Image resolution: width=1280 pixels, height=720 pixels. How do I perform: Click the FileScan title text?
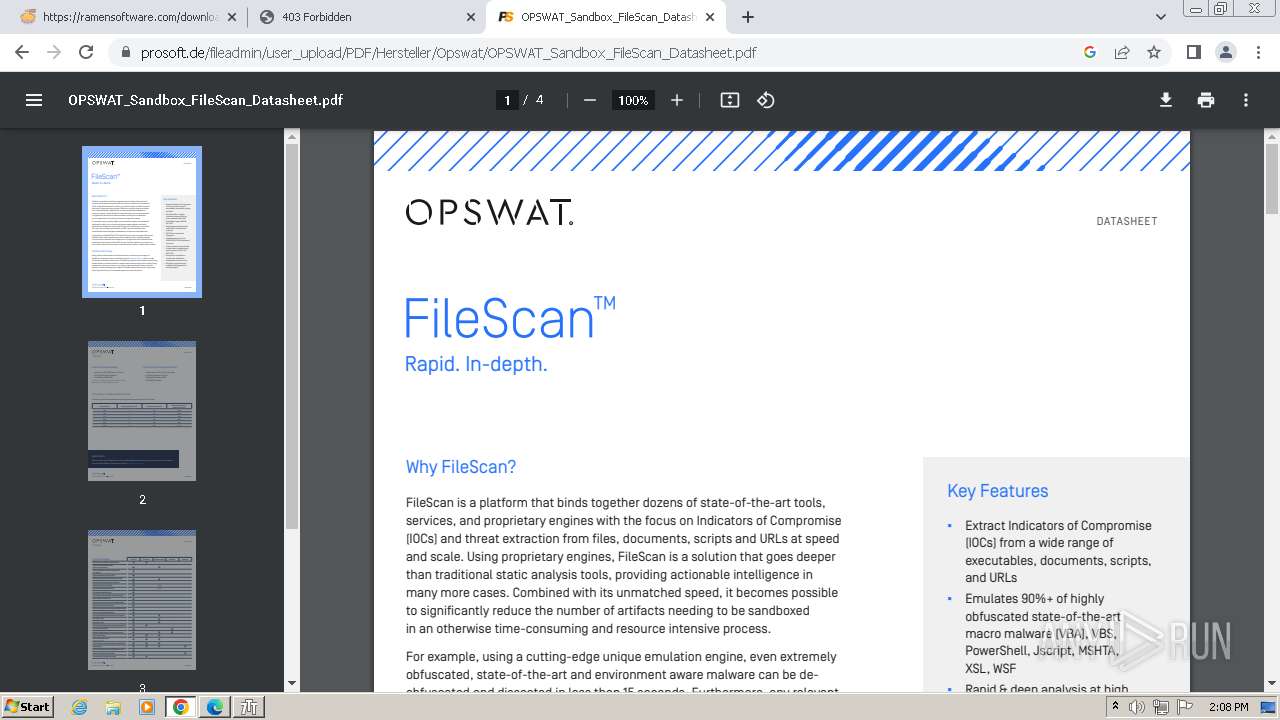click(x=510, y=318)
